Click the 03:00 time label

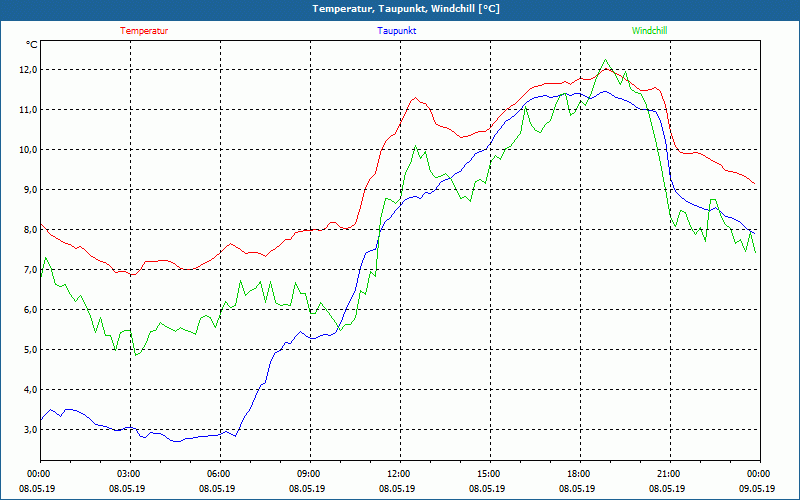[127, 474]
